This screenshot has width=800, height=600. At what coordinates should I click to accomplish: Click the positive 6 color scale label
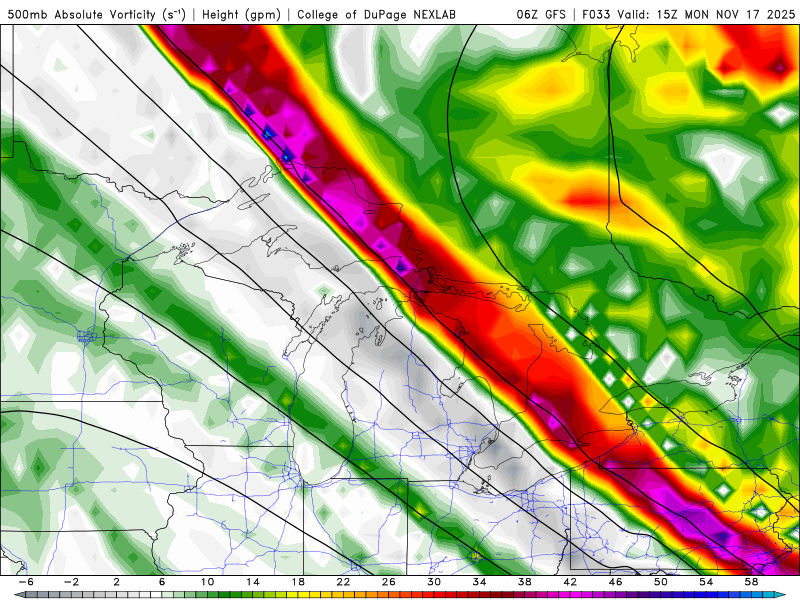click(162, 582)
